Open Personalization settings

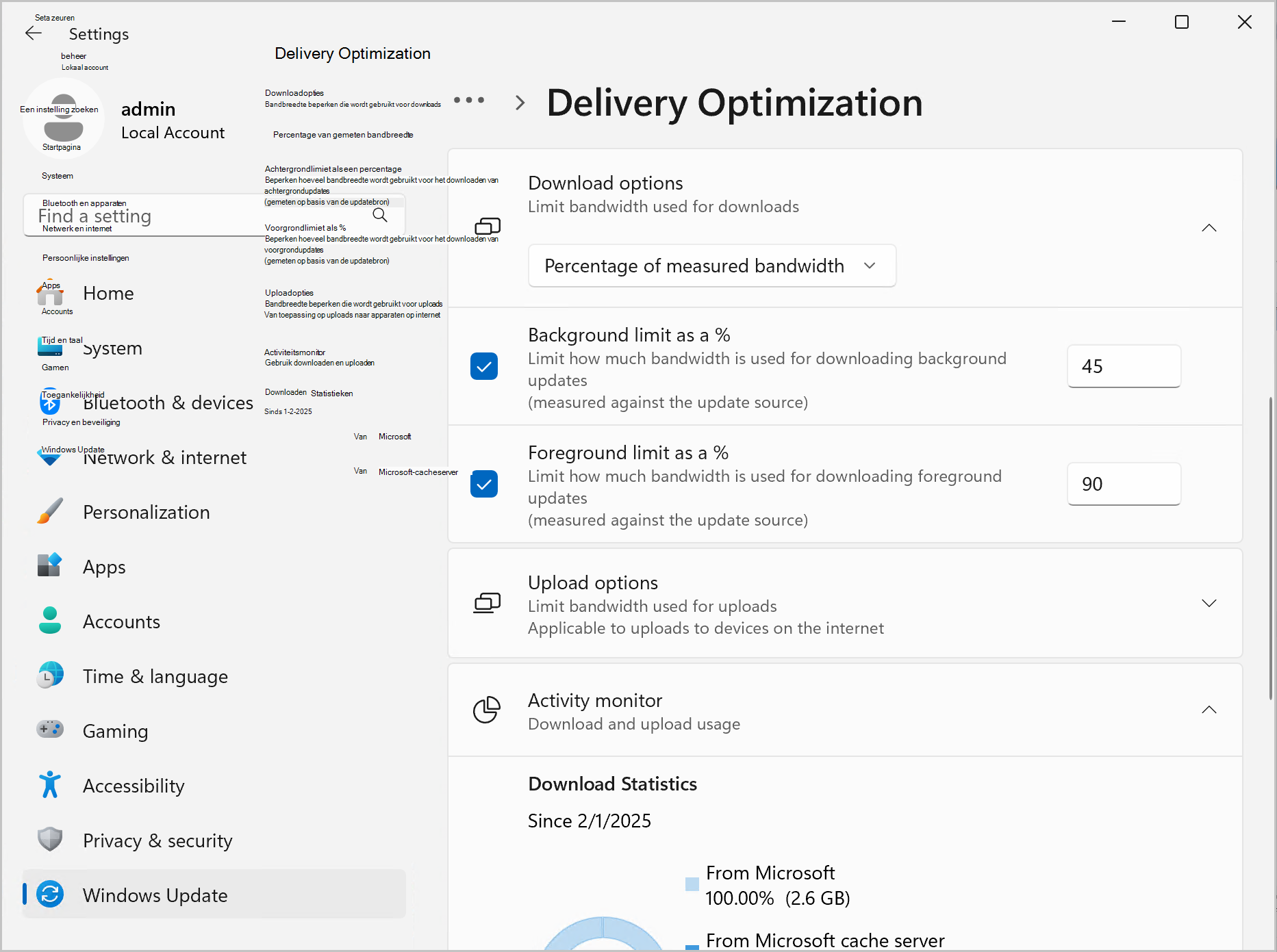[x=214, y=512]
